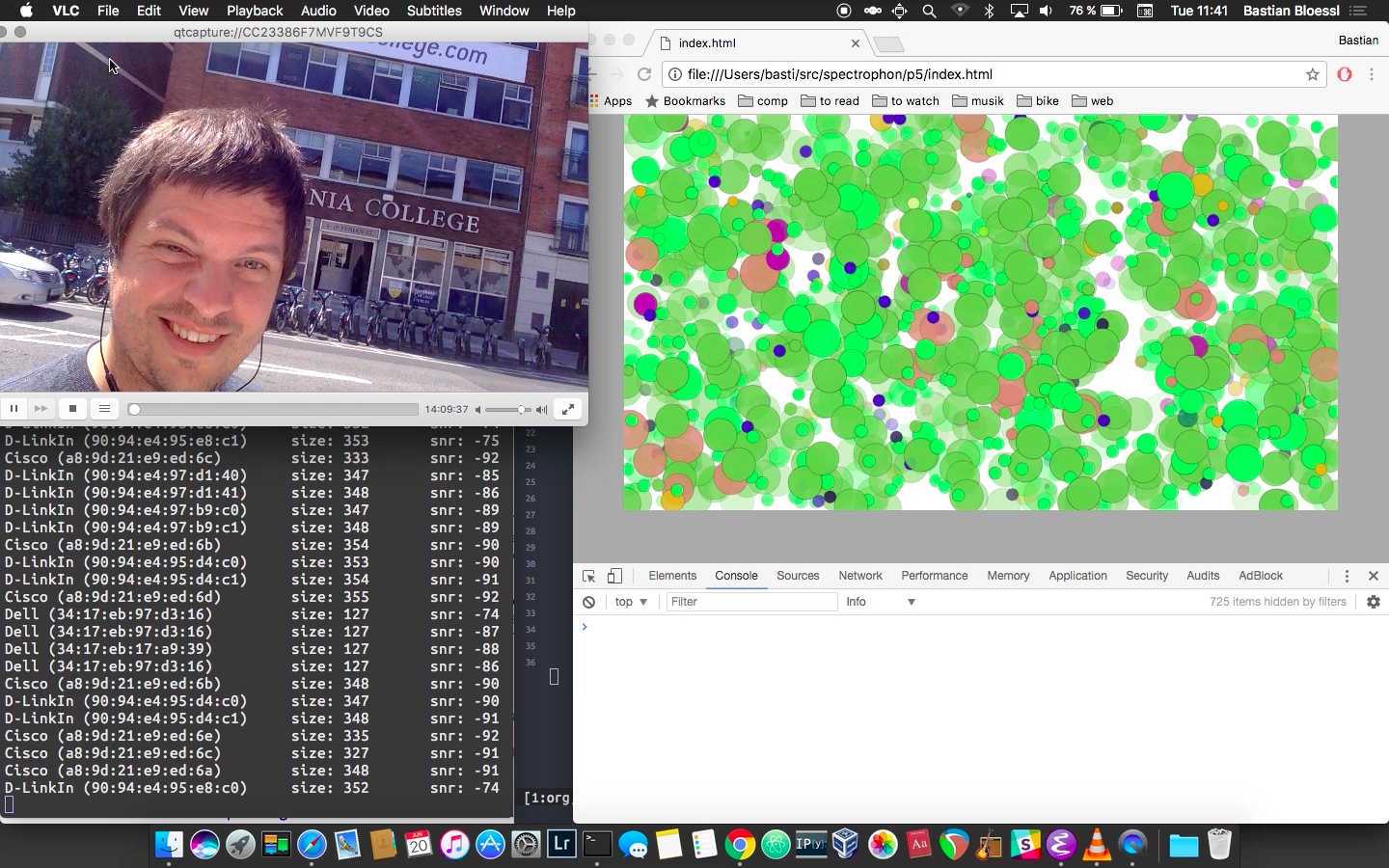Clear the console messages
1389x868 pixels.
[x=588, y=602]
